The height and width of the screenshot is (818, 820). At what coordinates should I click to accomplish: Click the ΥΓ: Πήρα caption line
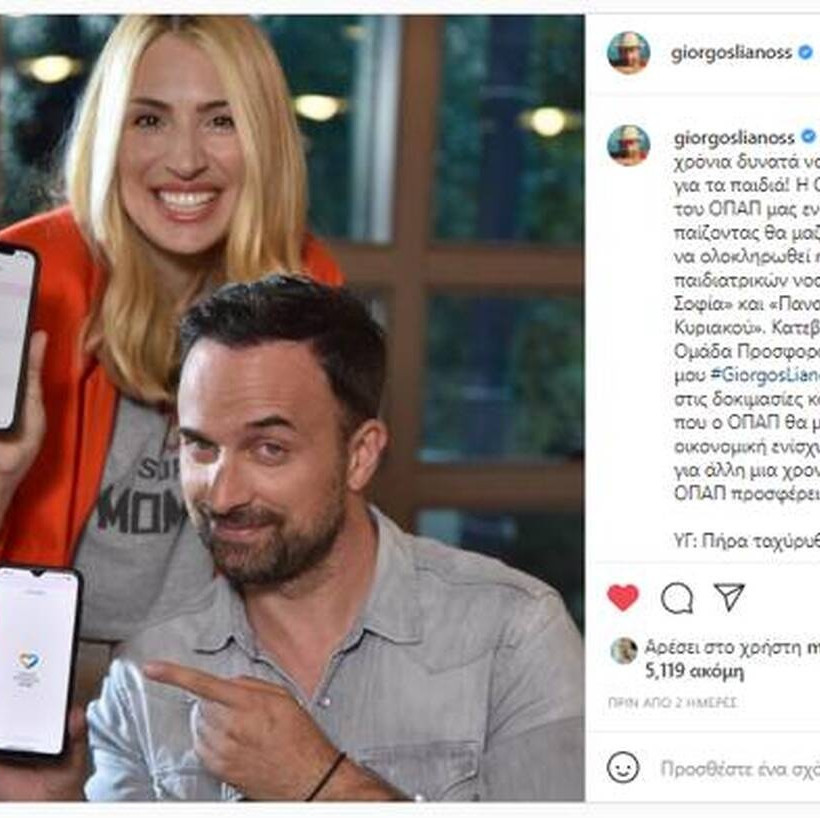(746, 541)
